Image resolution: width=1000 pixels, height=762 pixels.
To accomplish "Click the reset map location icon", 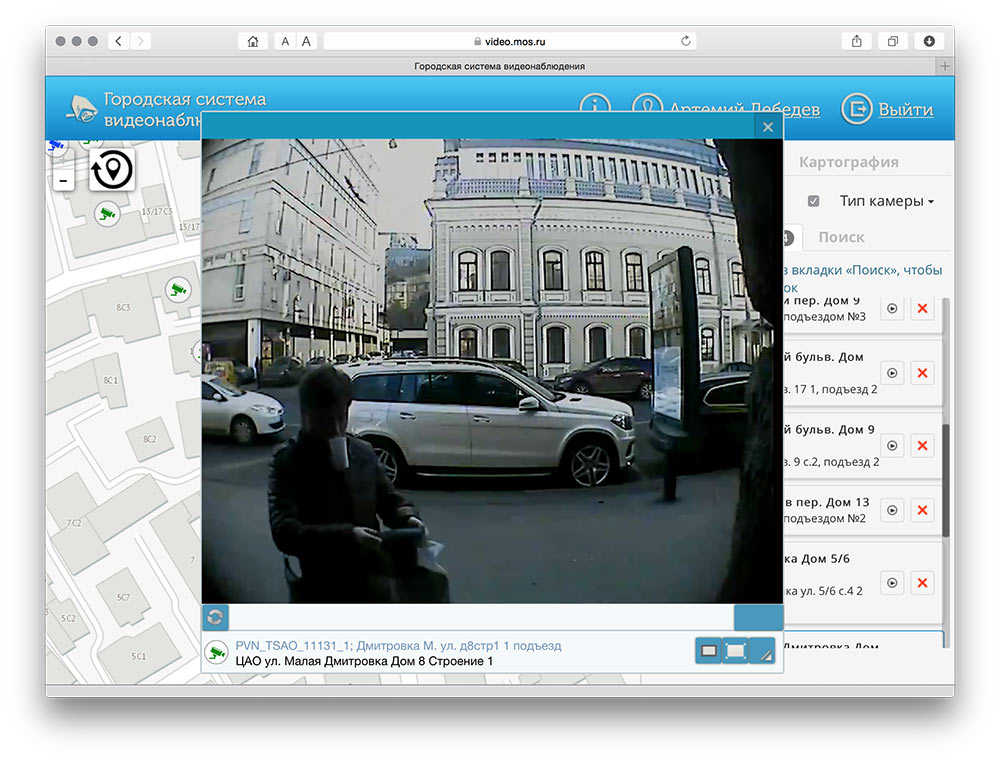I will [x=112, y=170].
